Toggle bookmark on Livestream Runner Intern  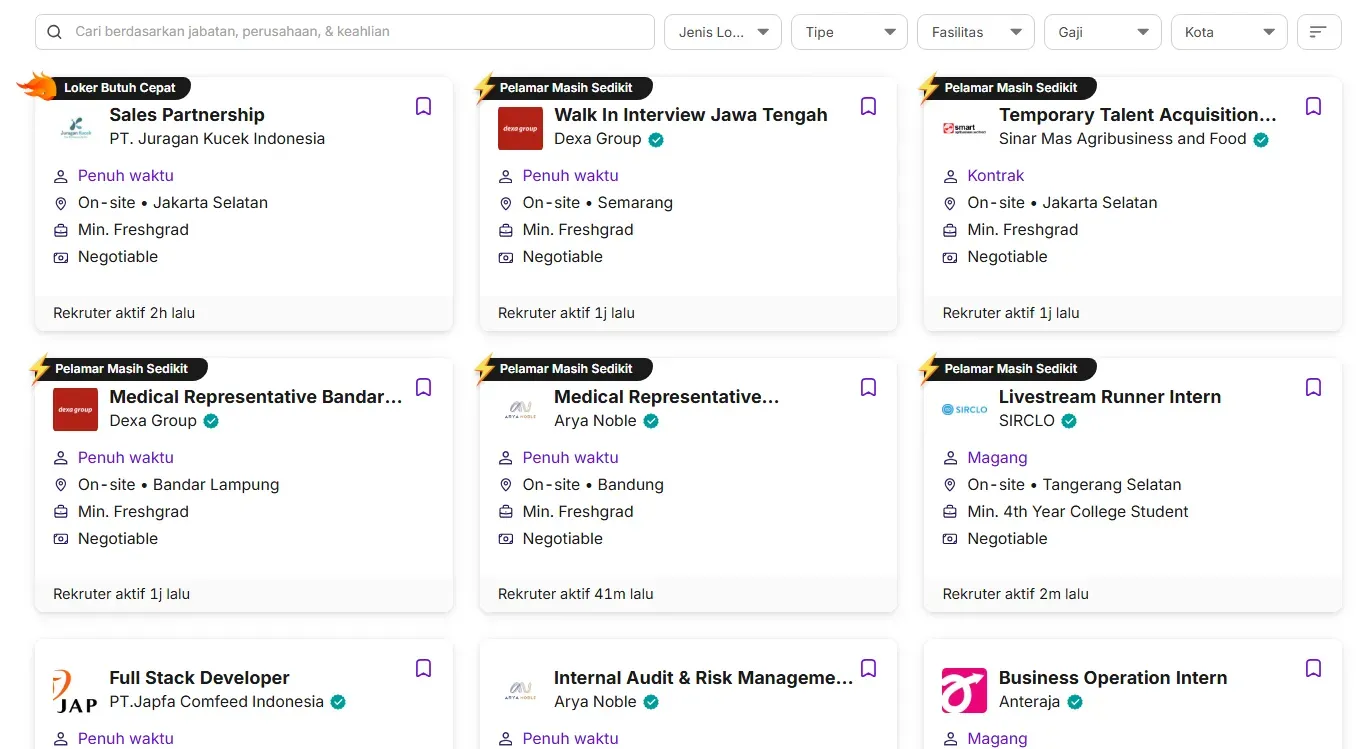click(x=1313, y=388)
